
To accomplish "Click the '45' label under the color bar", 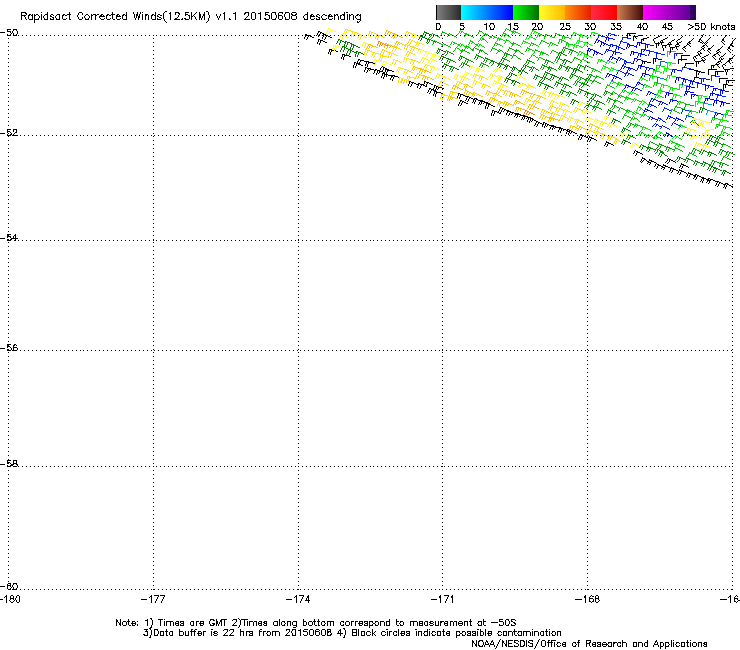I will (667, 27).
